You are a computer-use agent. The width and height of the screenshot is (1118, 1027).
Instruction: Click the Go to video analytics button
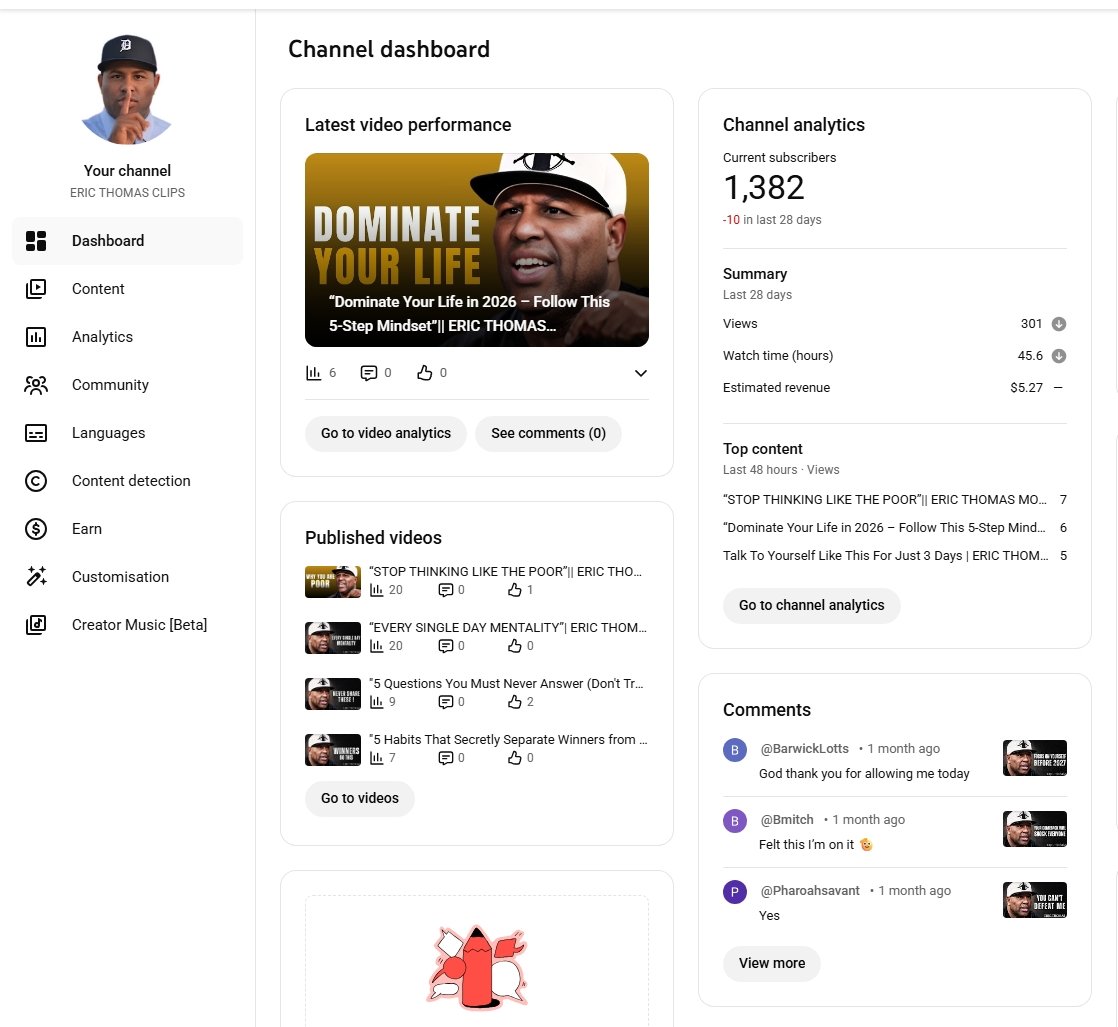(386, 433)
